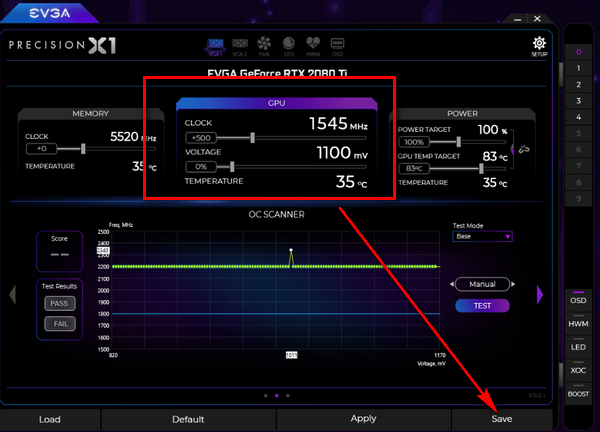Click the GPU panel header
This screenshot has width=600, height=432.
point(277,103)
